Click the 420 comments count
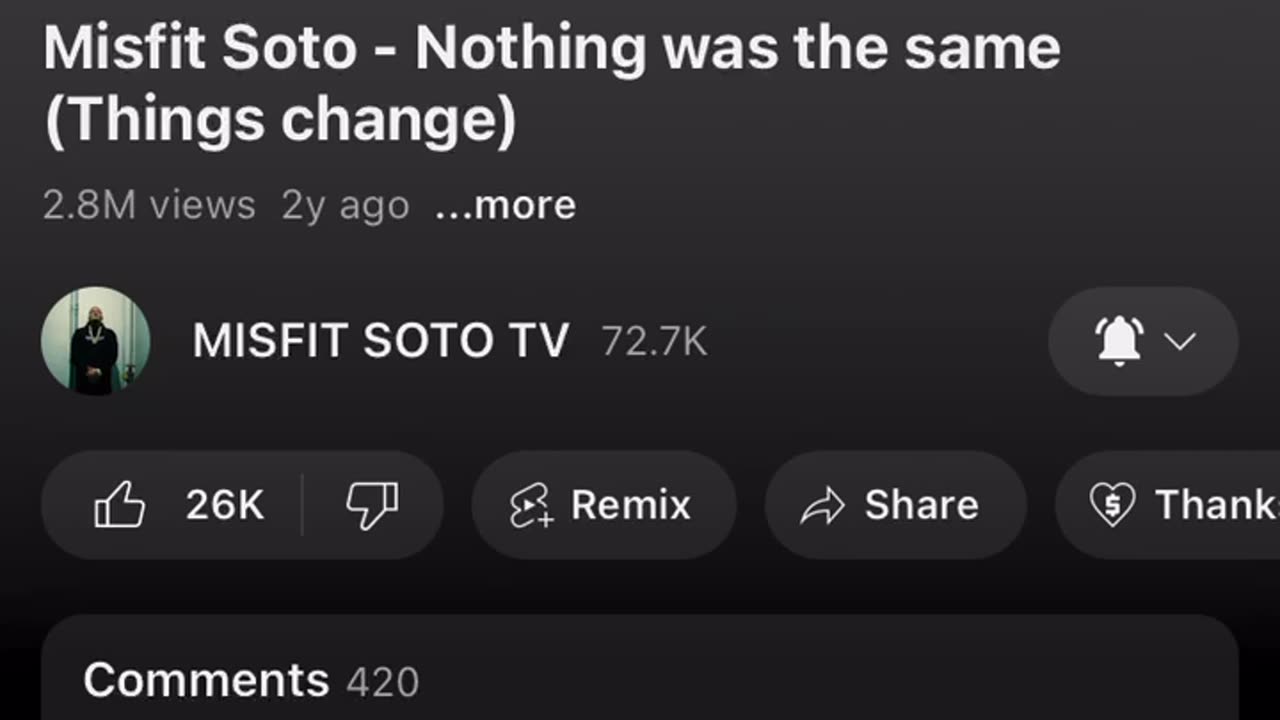Screen dimensions: 1280x720 coord(383,683)
